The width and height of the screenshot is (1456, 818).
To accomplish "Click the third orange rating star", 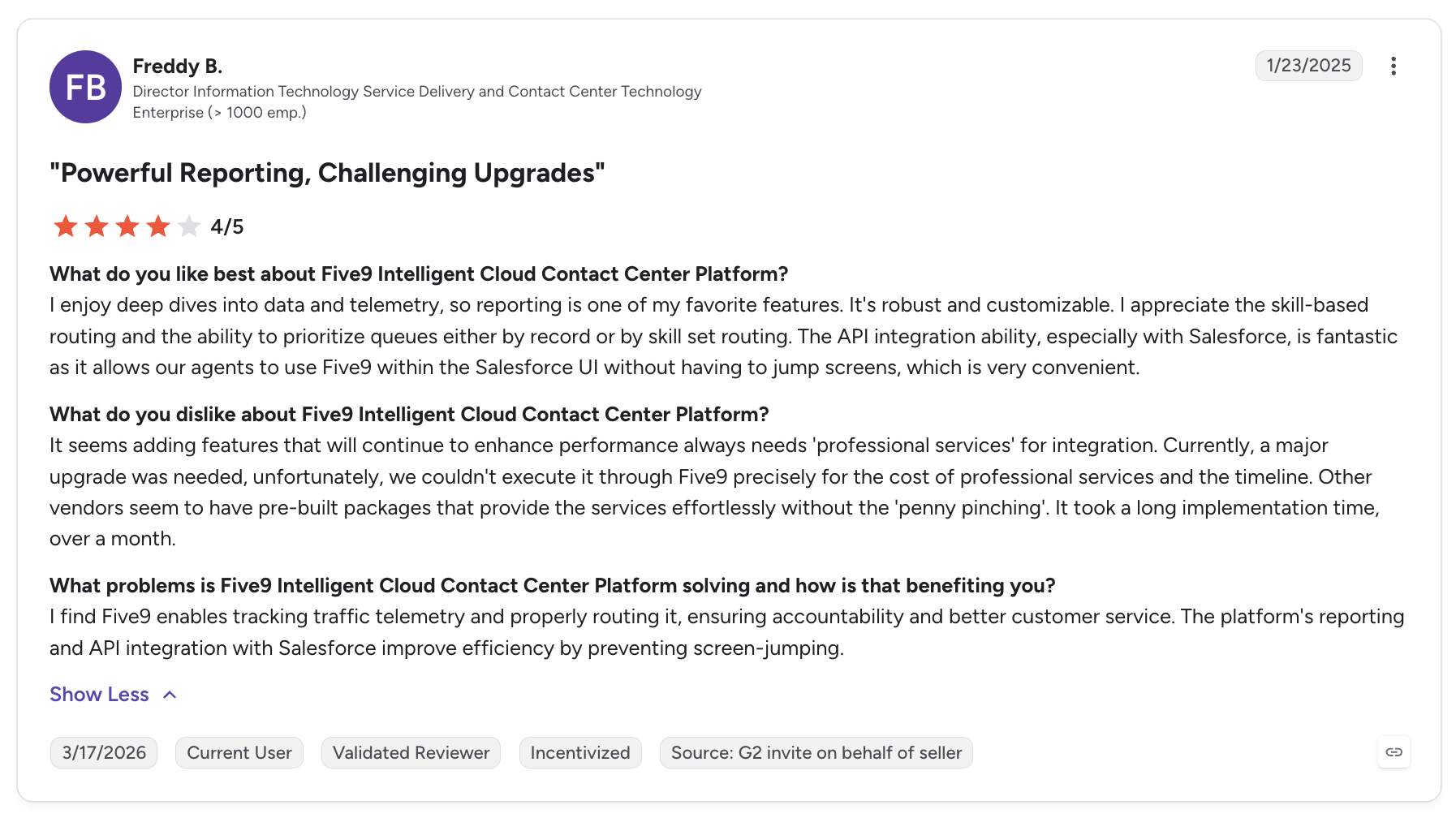I will [127, 226].
